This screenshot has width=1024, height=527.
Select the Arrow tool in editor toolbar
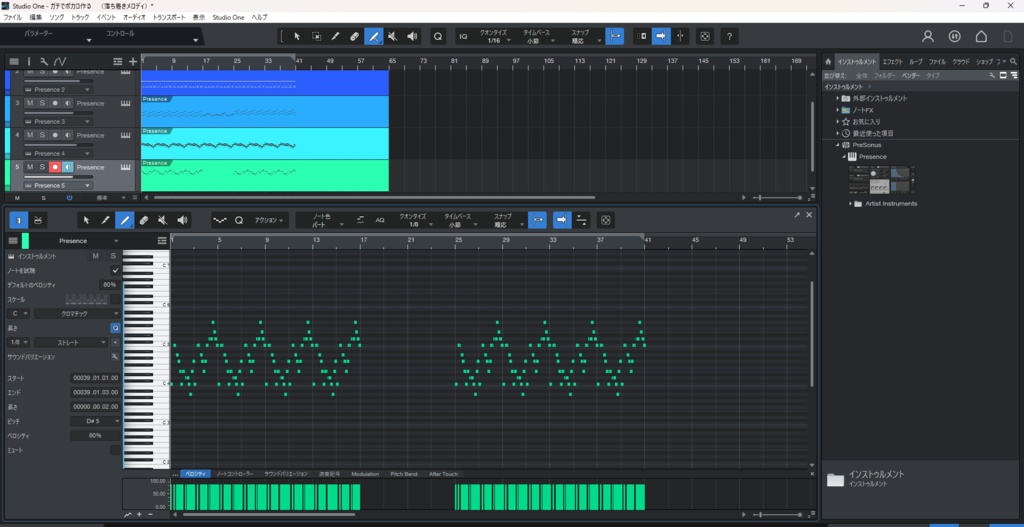coord(86,220)
